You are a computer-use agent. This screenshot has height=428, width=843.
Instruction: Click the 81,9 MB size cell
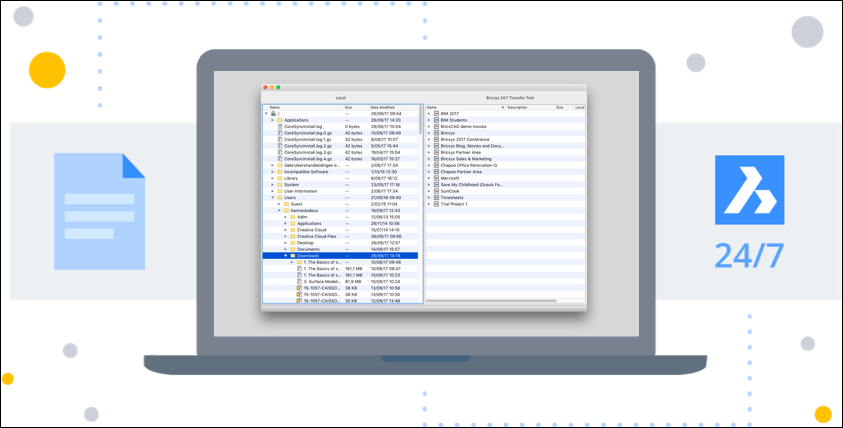pyautogui.click(x=353, y=281)
